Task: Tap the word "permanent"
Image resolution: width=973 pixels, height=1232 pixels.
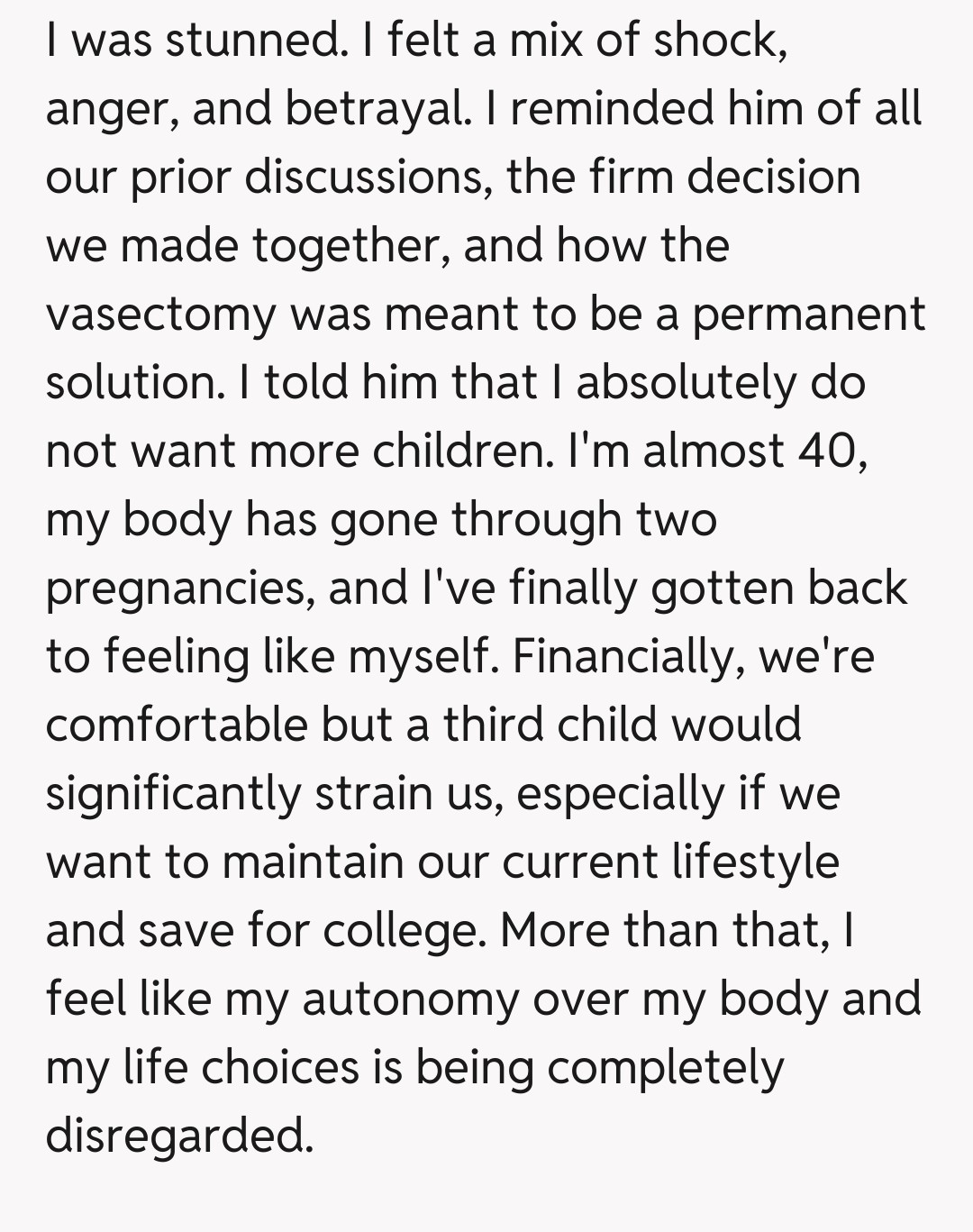Action: click(x=808, y=315)
